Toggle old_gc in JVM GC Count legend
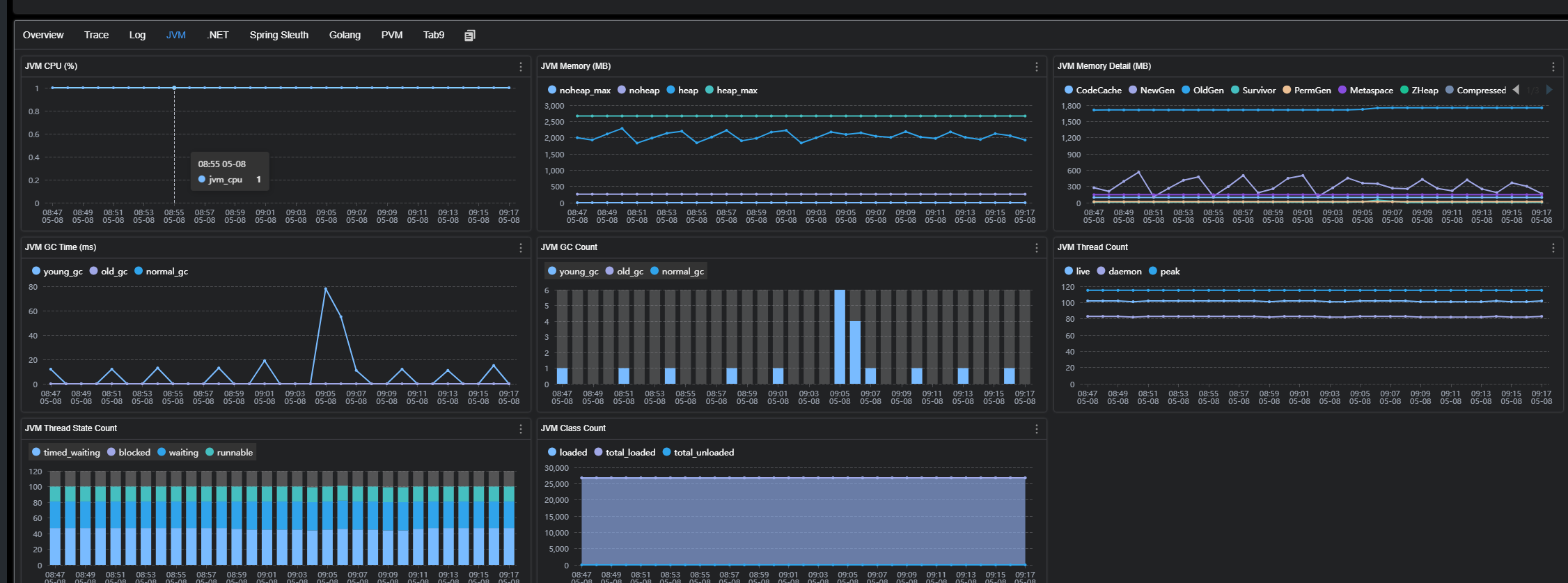 point(625,272)
